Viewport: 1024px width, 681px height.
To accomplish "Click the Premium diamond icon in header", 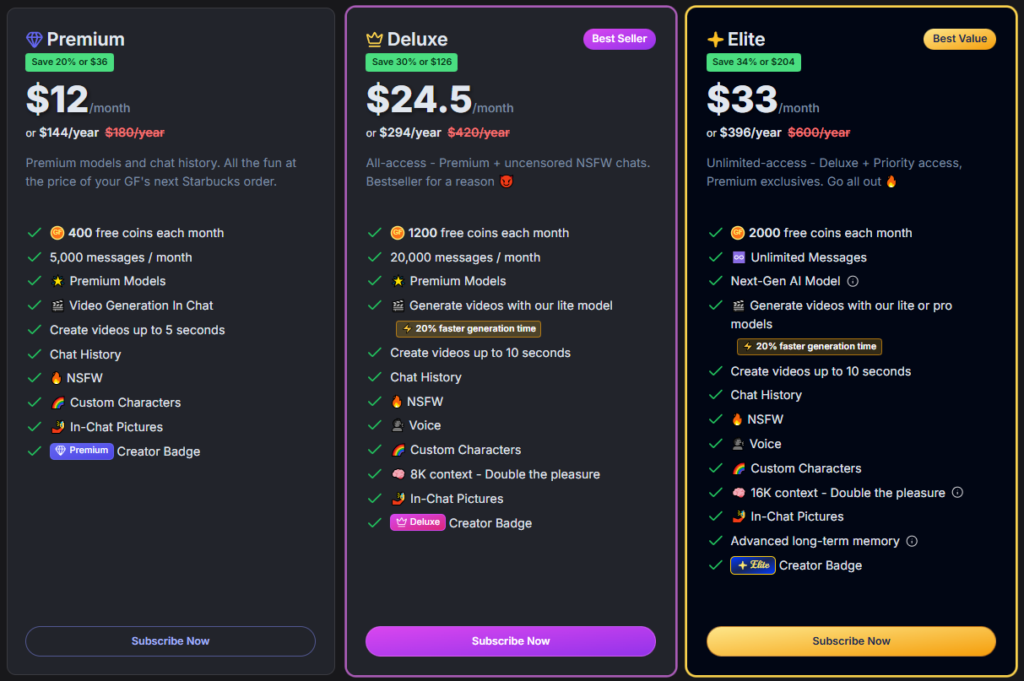I will [x=35, y=40].
